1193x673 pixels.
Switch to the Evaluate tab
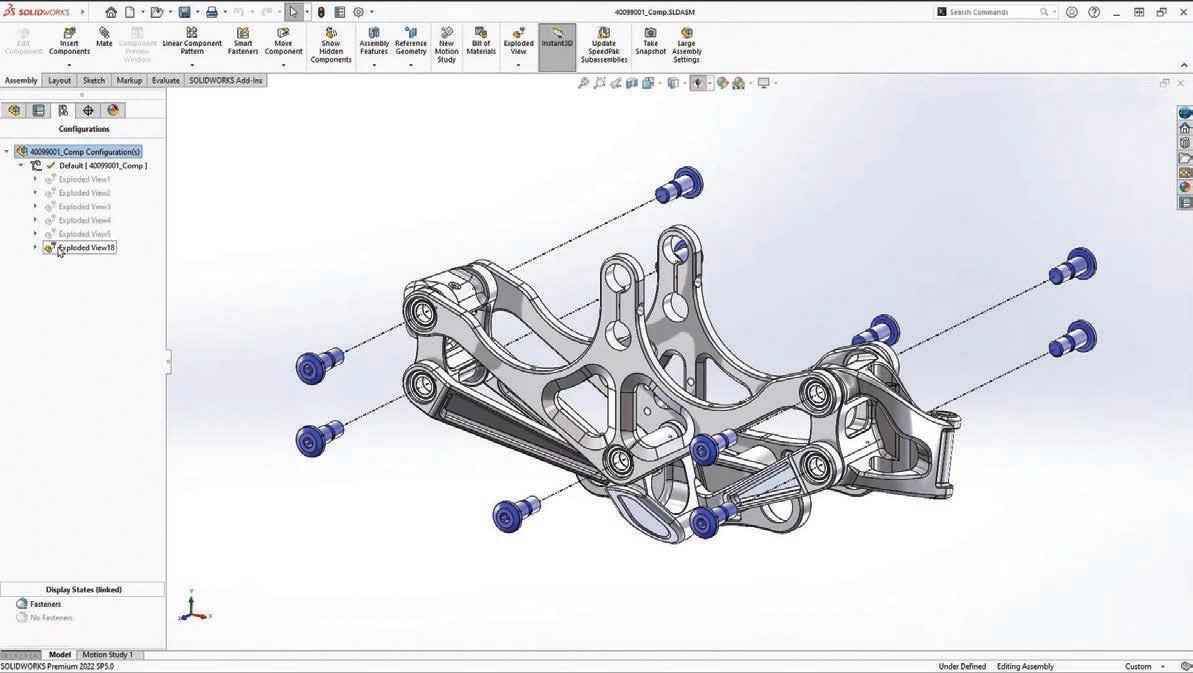click(165, 81)
